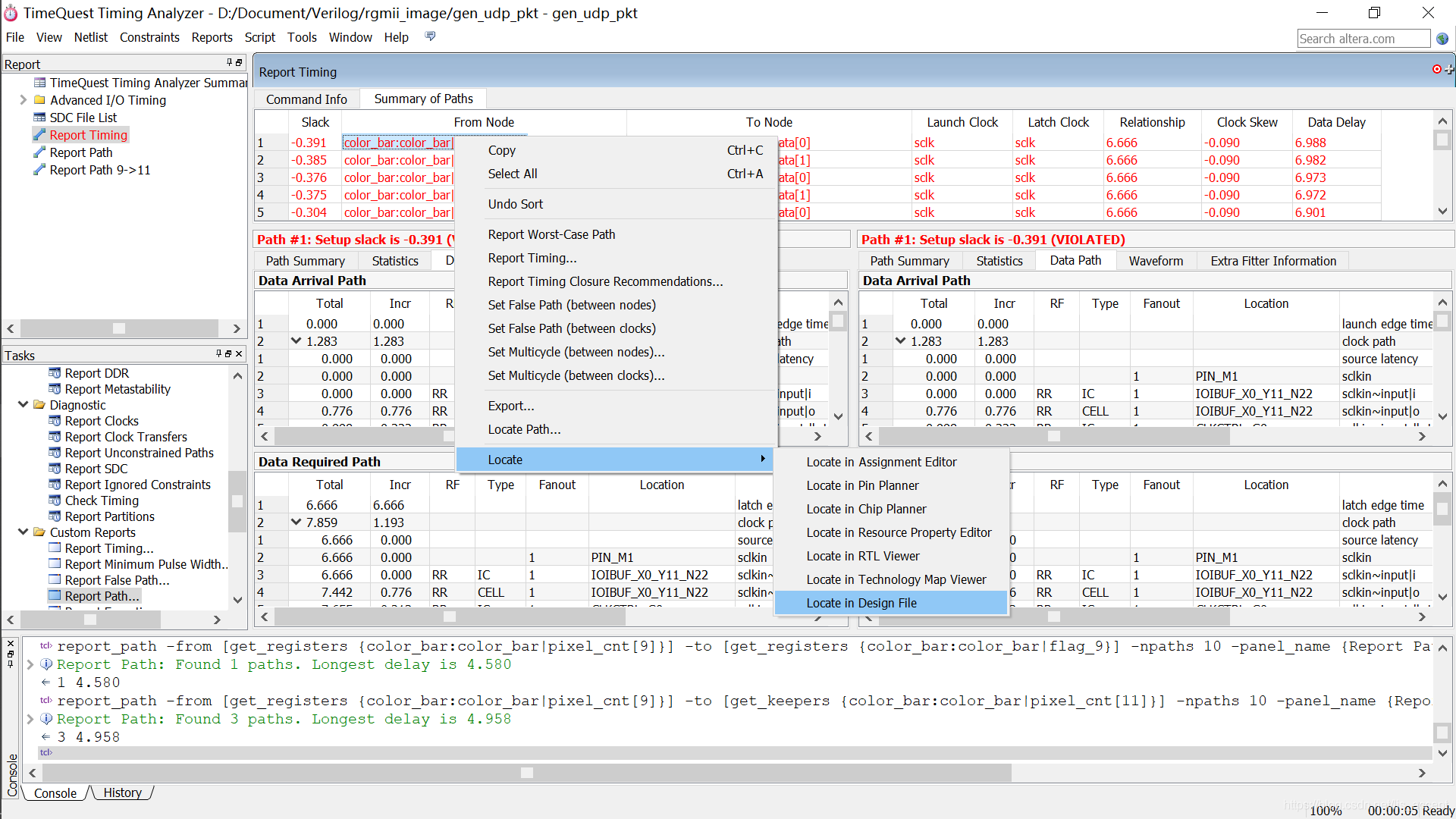1456x819 pixels.
Task: Click summary table scroll down arrow
Action: (1442, 212)
